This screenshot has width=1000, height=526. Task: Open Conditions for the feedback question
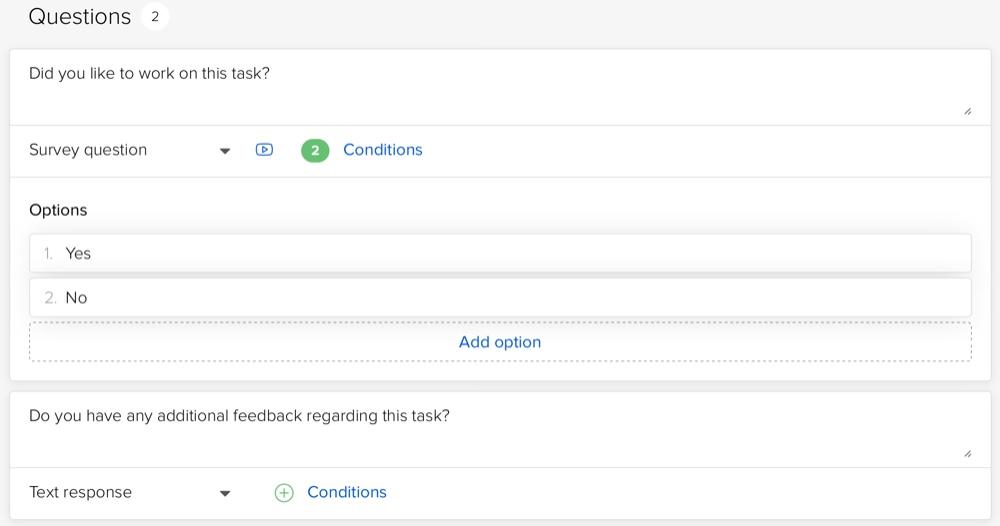pos(347,492)
